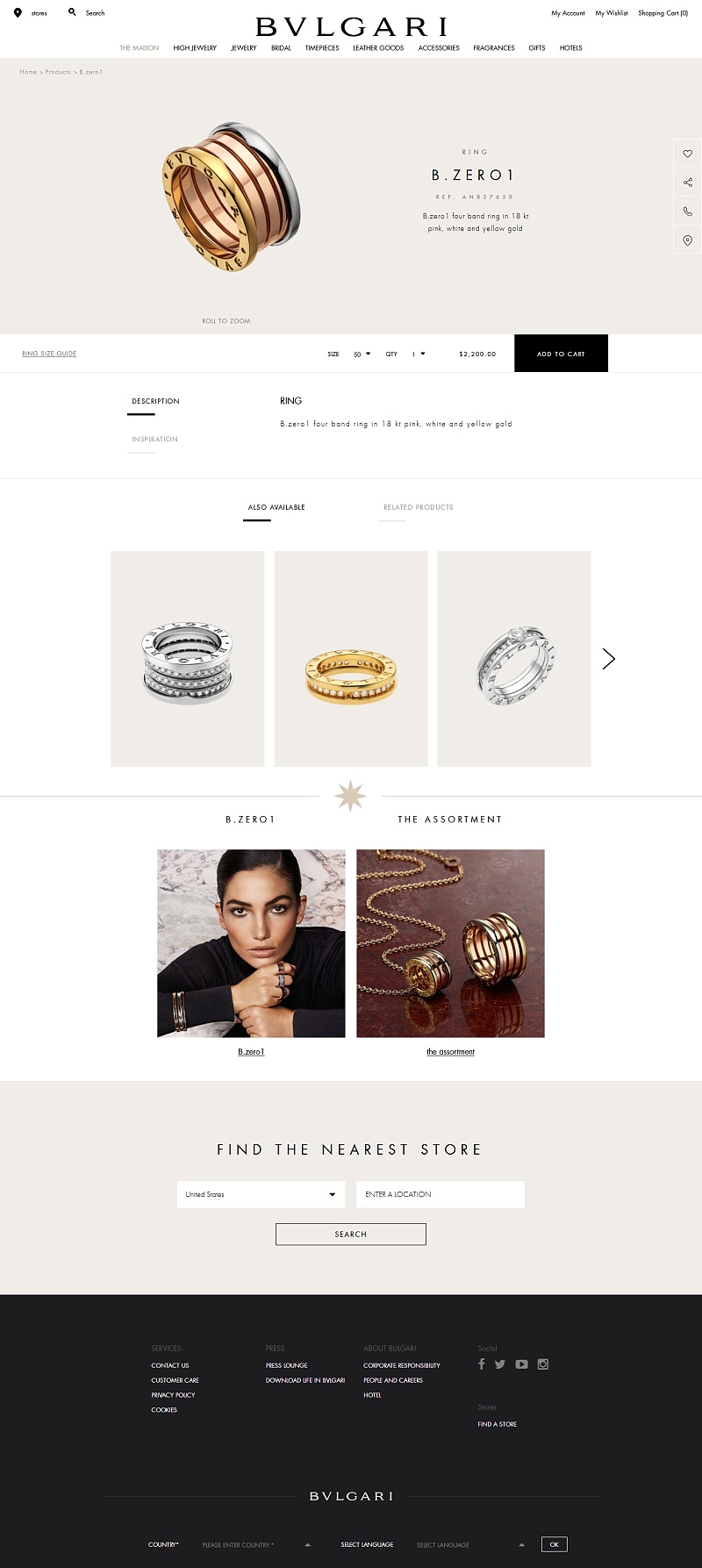Open Bulgari Facebook page icon
The width and height of the screenshot is (702, 1568).
point(481,1364)
